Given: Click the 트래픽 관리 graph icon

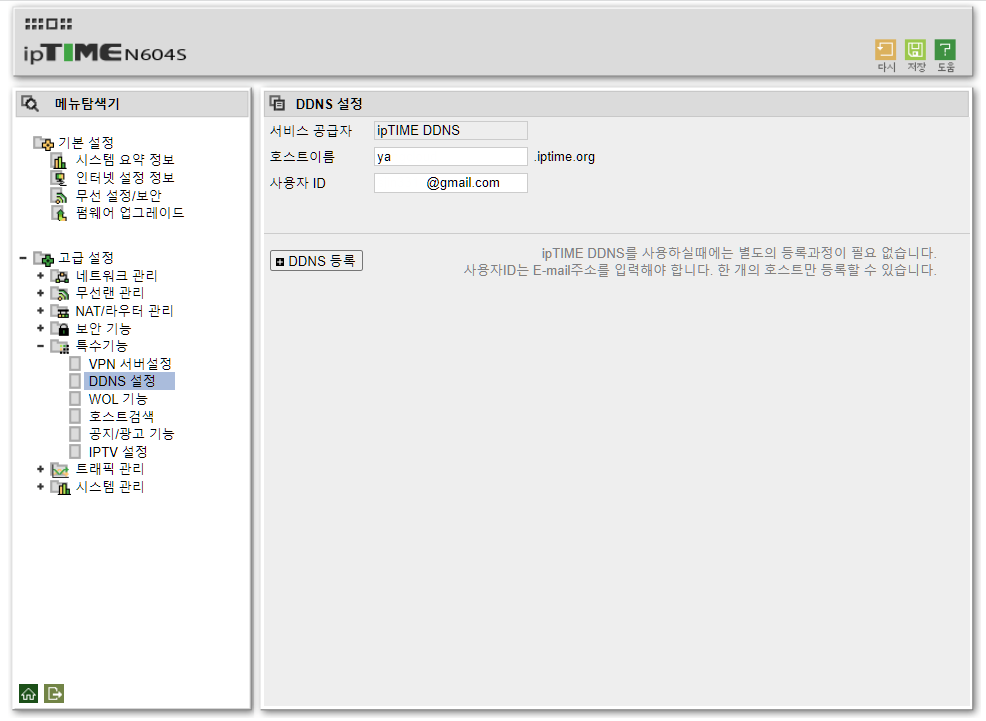Looking at the screenshot, I should click(60, 470).
